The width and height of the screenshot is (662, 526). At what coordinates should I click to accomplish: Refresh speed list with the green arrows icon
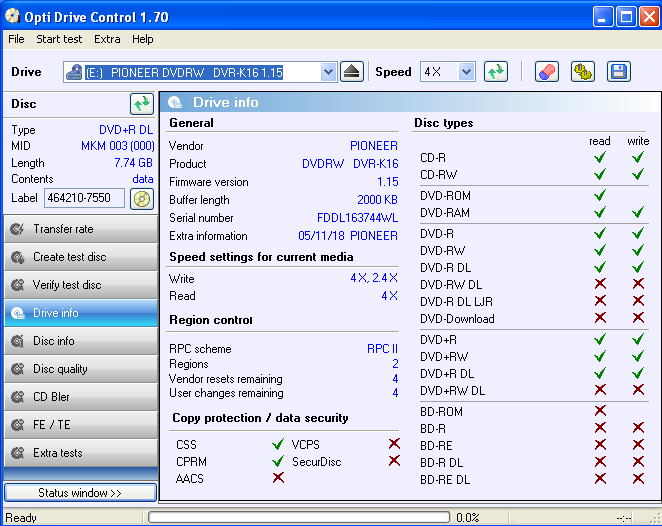496,72
